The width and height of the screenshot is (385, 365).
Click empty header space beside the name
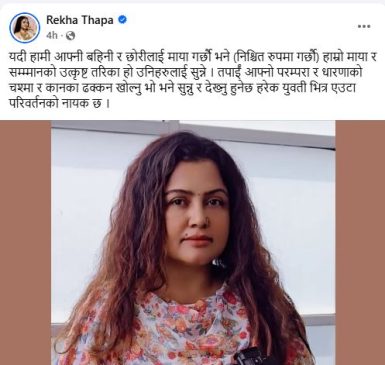click(240, 26)
